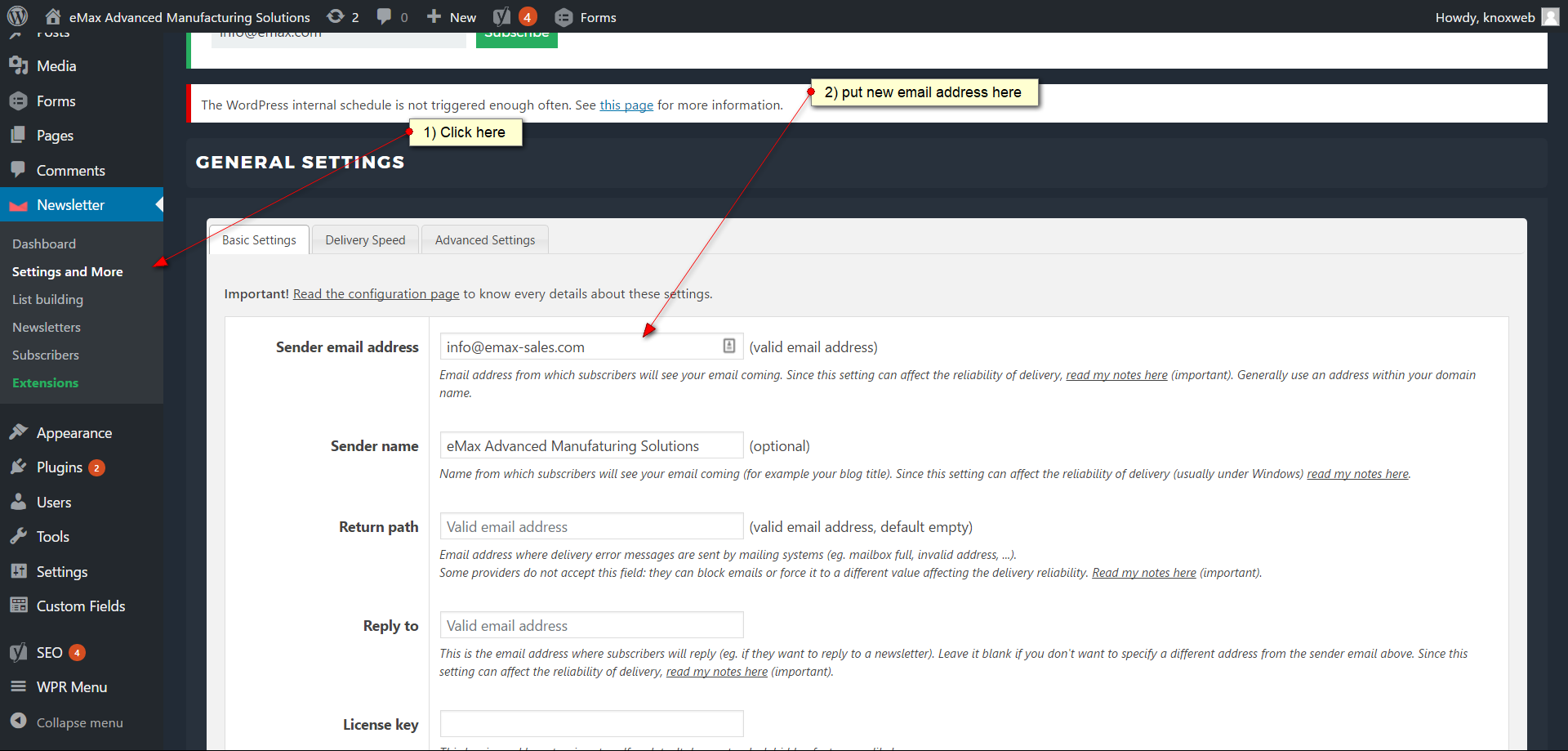Click the Forms sidebar icon
The image size is (1568, 751).
point(18,101)
